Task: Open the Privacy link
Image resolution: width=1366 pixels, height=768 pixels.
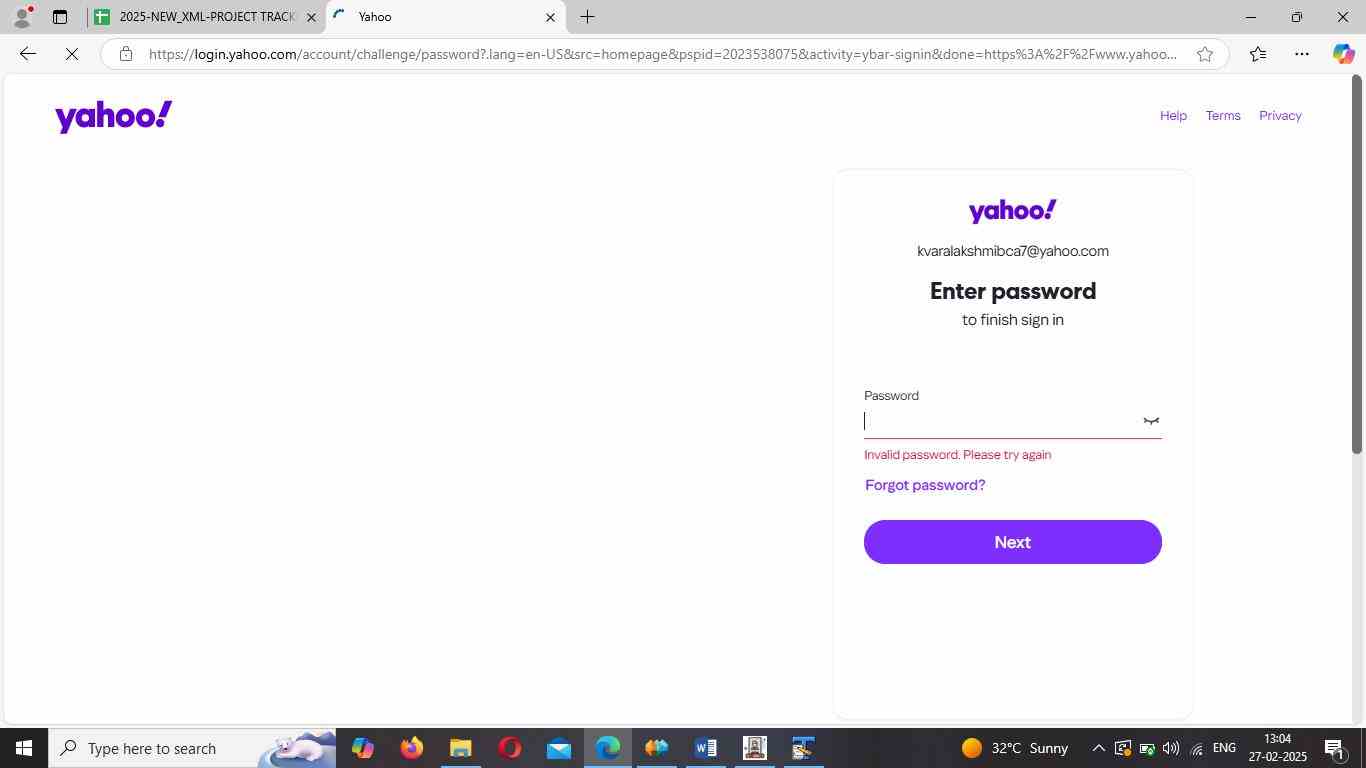Action: (x=1280, y=116)
